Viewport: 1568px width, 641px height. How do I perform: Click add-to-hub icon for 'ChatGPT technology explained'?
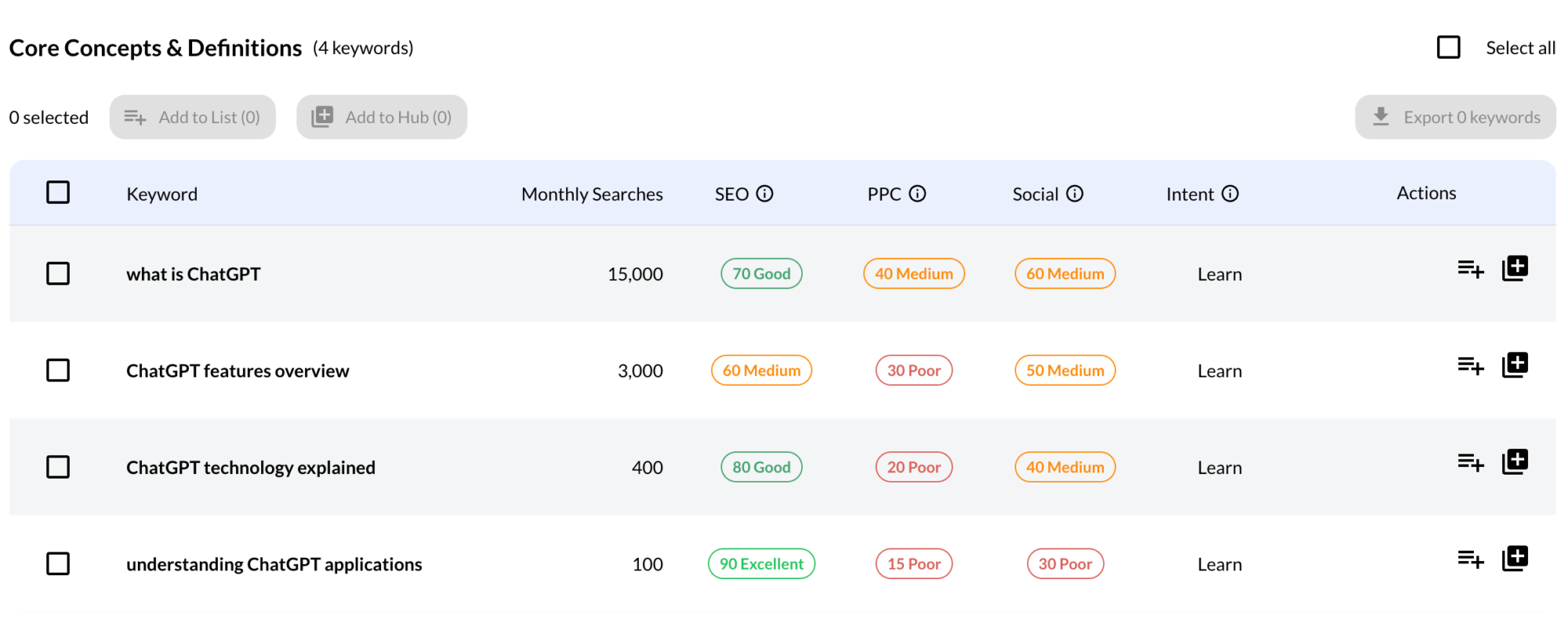1515,461
